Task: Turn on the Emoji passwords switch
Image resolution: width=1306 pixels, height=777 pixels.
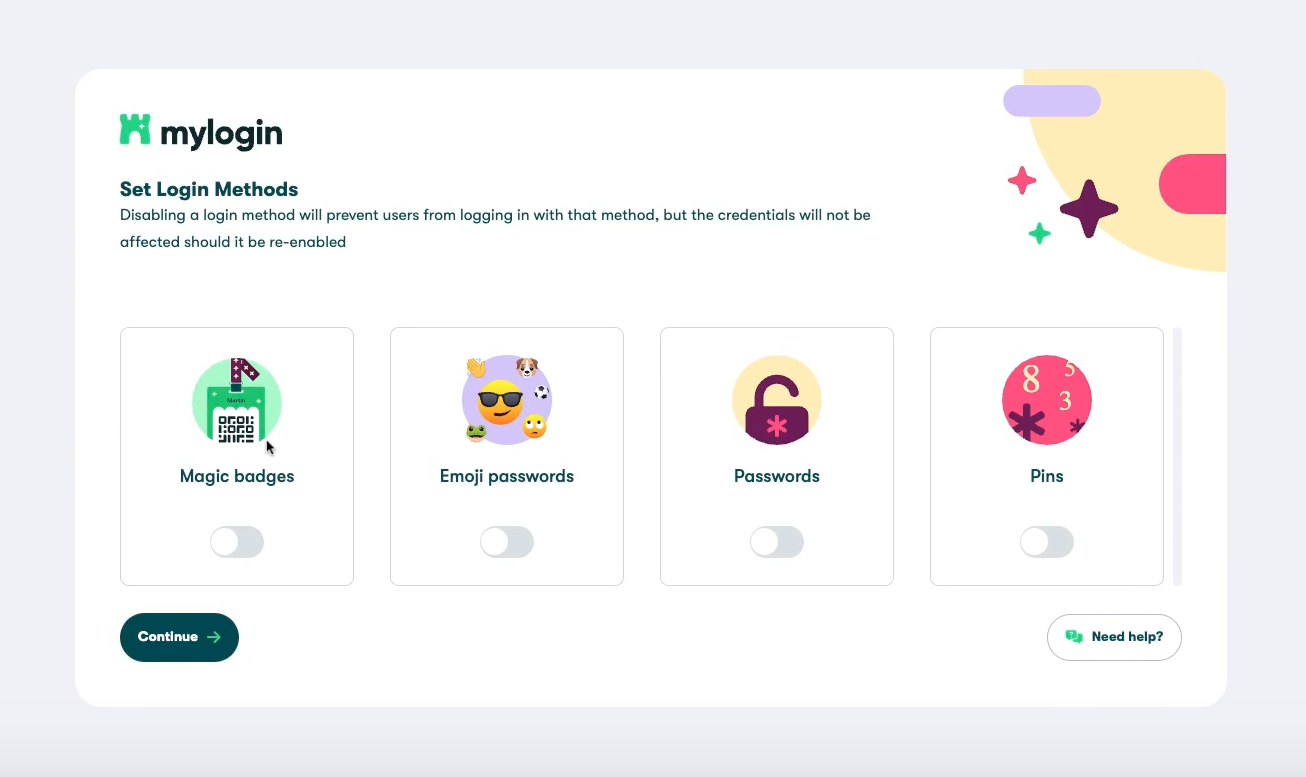Action: pos(507,542)
